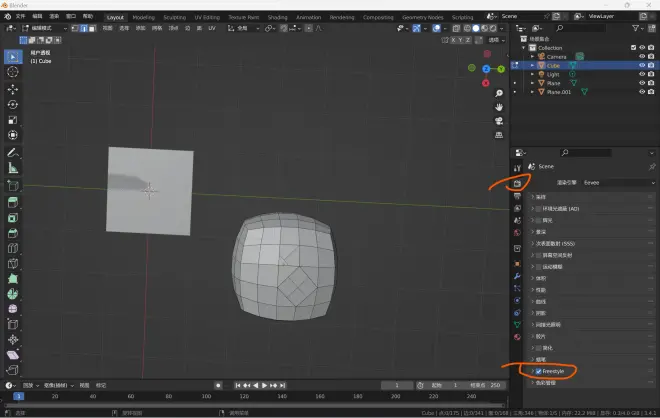The height and width of the screenshot is (418, 660).
Task: Disable Camera in renders via camera icon
Action: 651,56
